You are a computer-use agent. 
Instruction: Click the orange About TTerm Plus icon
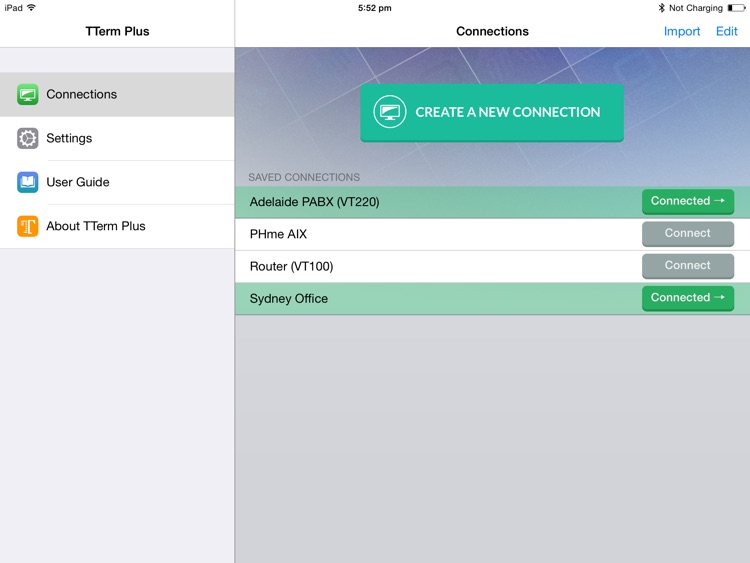point(28,226)
